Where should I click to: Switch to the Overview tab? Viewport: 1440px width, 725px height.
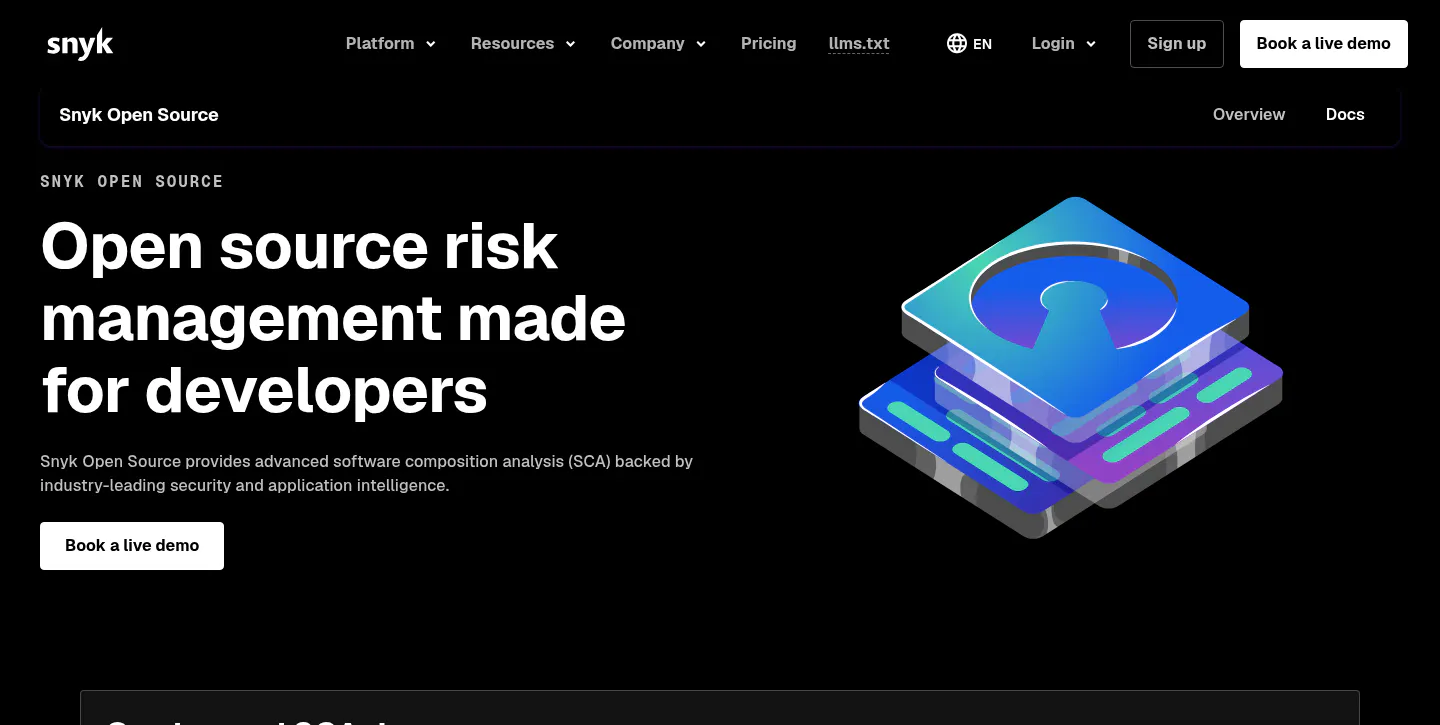[1249, 115]
